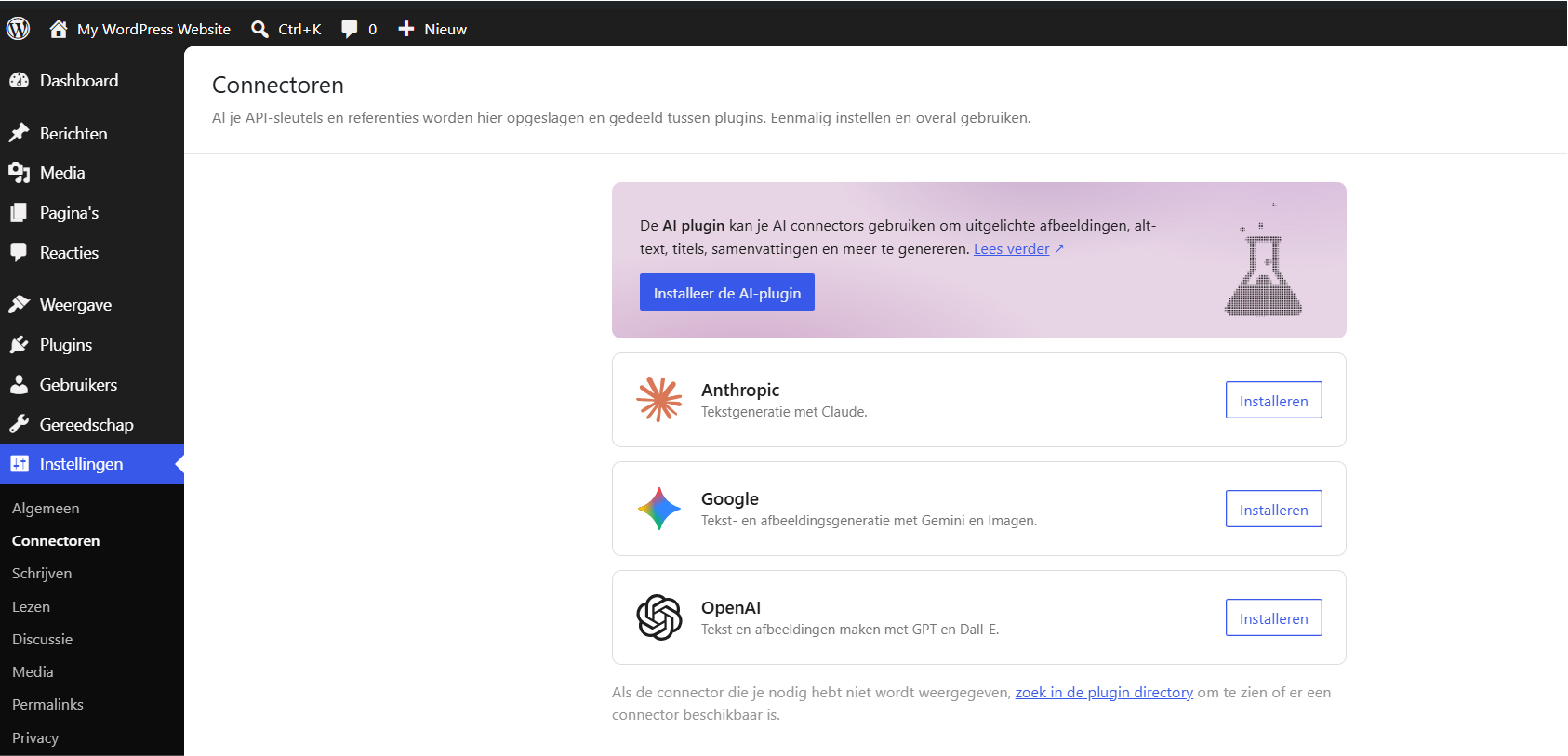1568x756 pixels.
Task: Click the Anthropic connector title text
Action: [x=740, y=390]
